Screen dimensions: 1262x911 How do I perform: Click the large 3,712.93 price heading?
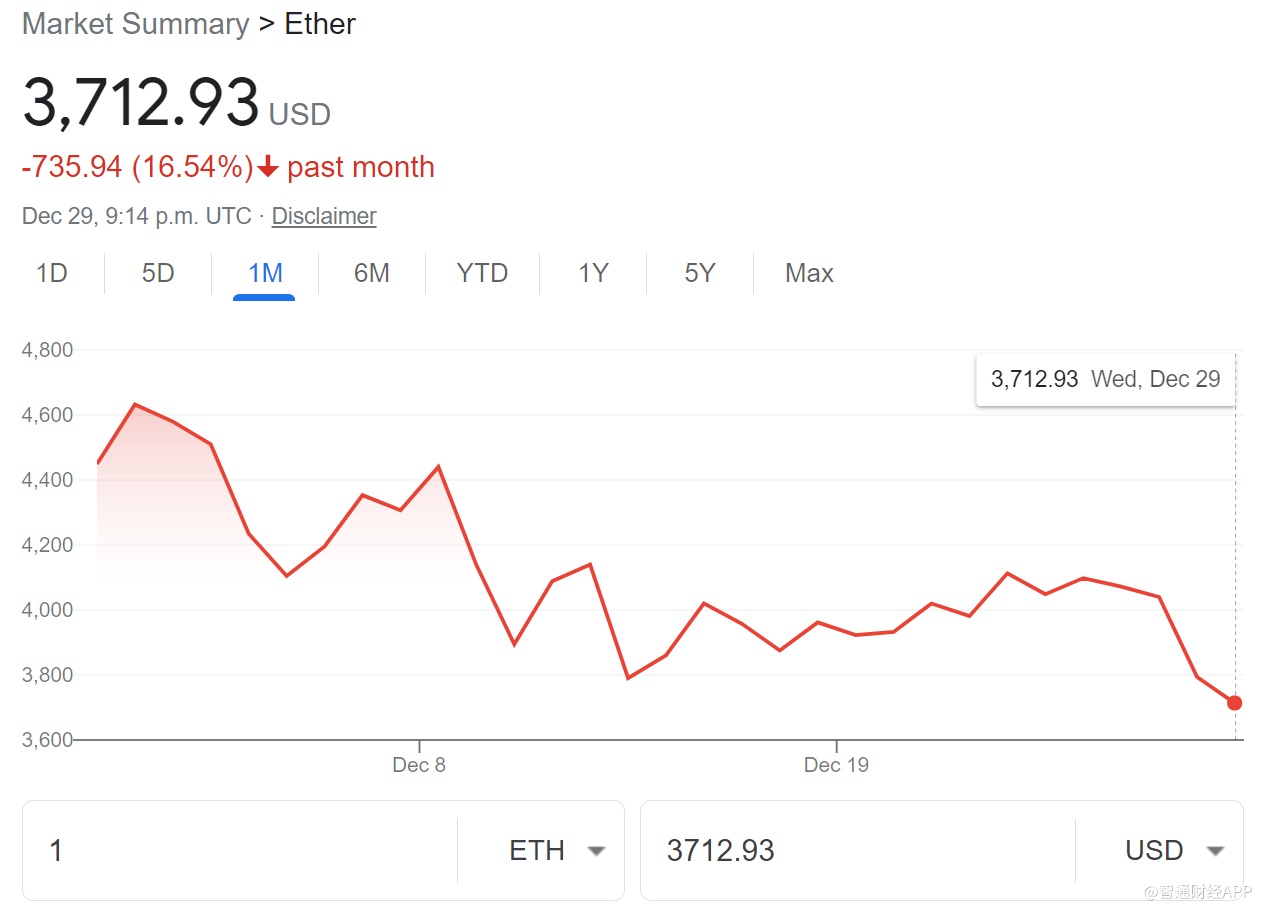tap(141, 103)
